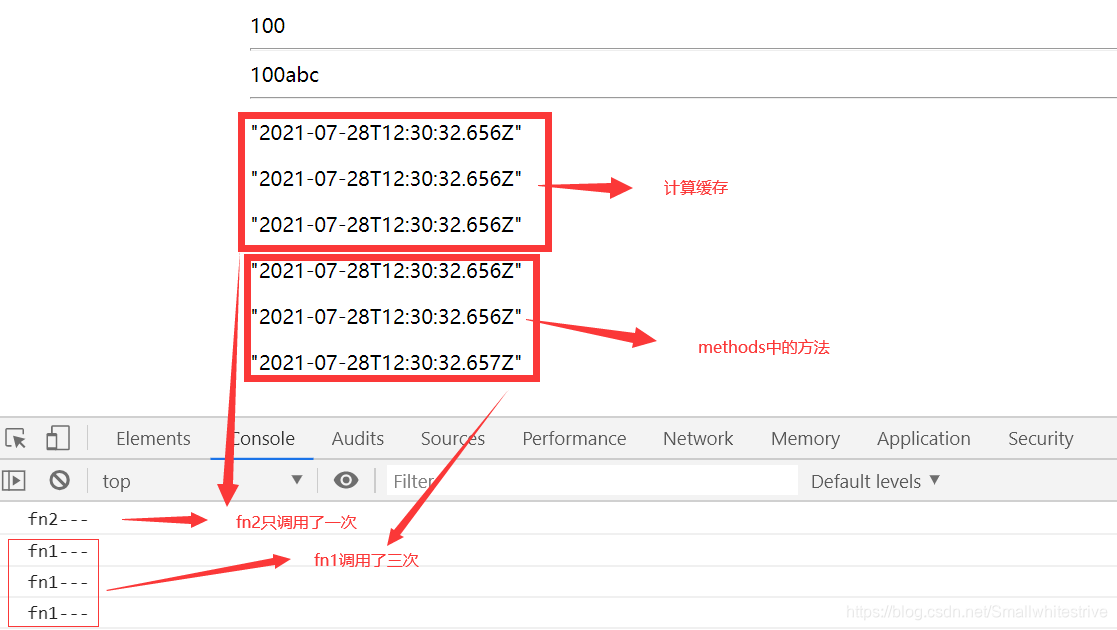Switch to the Network tab
The height and width of the screenshot is (630, 1117).
[x=698, y=439]
